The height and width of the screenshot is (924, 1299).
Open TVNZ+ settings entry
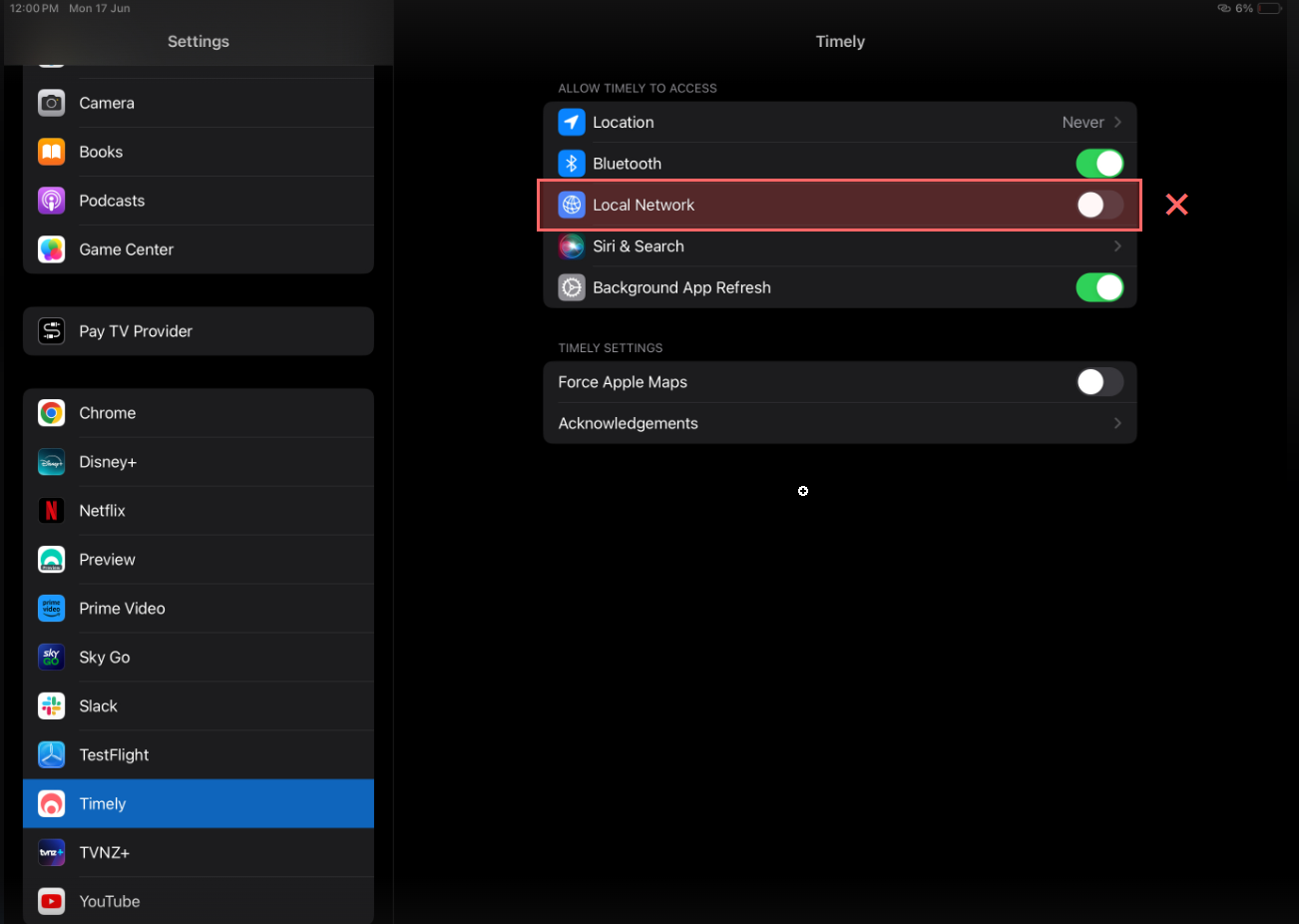click(x=199, y=853)
